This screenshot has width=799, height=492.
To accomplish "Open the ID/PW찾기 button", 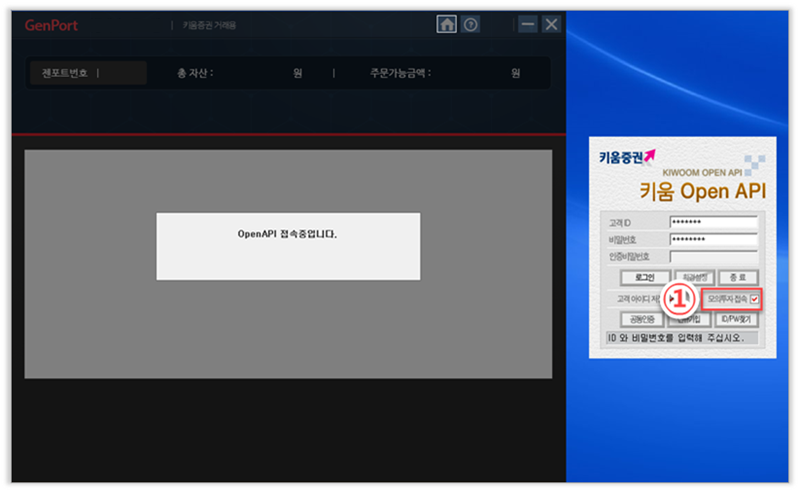I will [736, 319].
